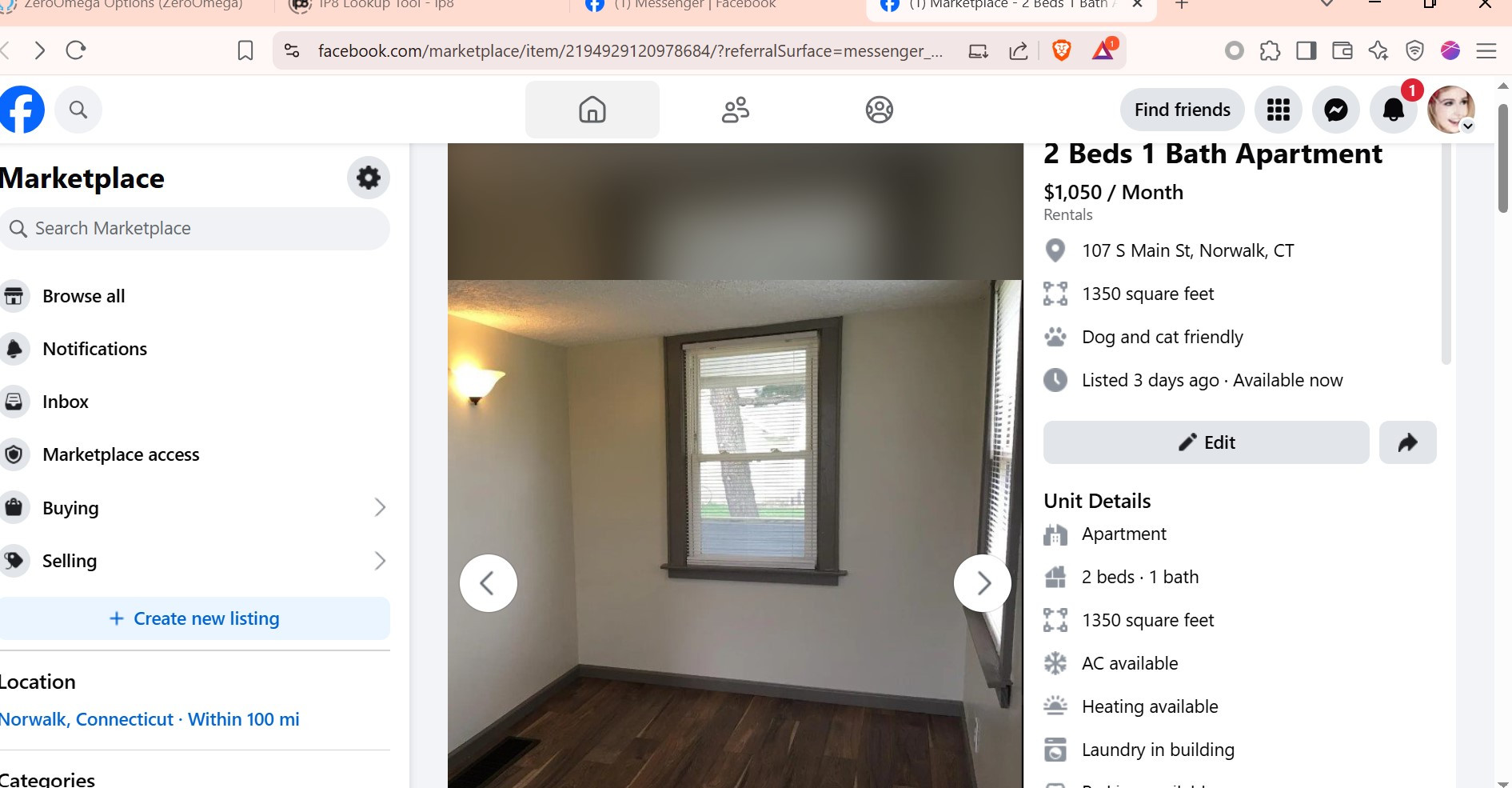Click the $1,050 / Month price
This screenshot has height=788, width=1512.
1113,192
